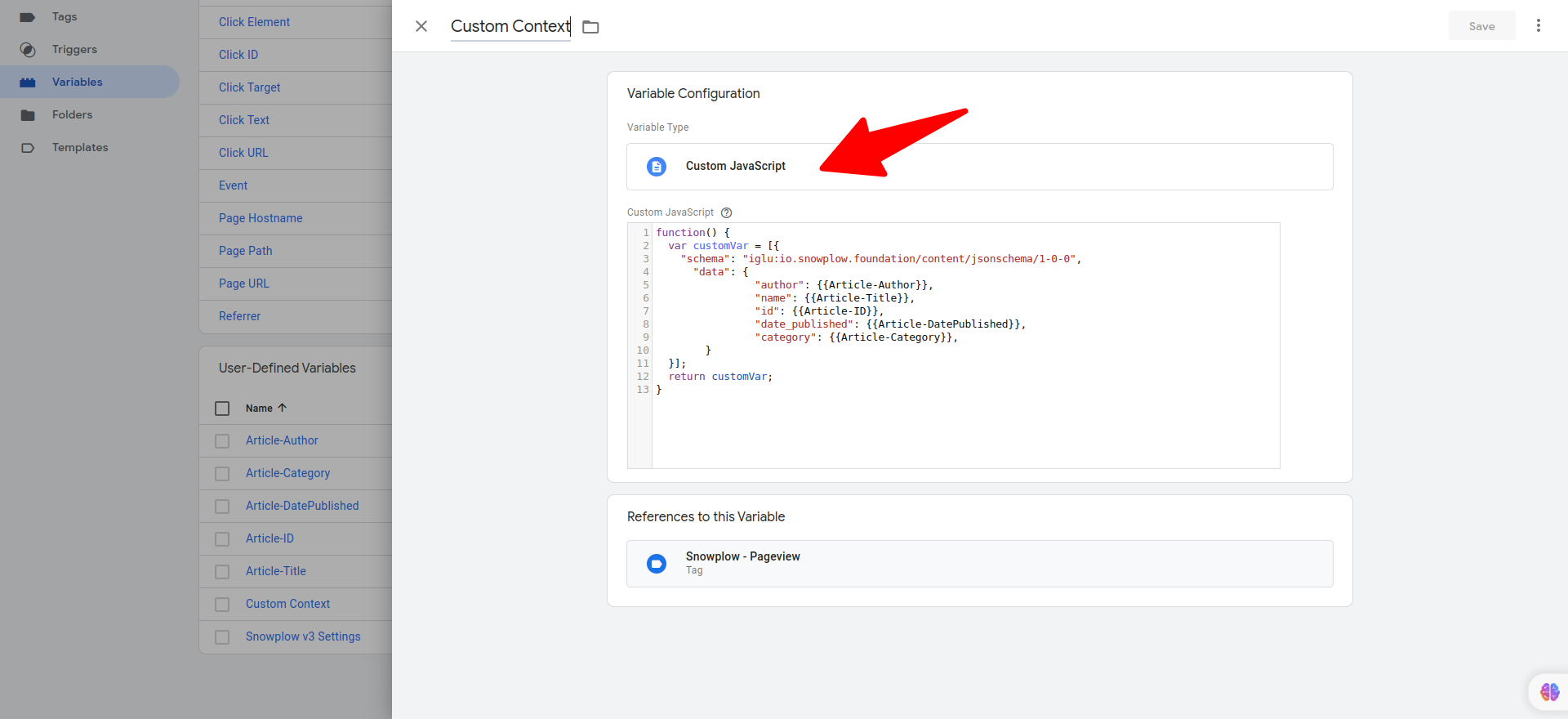Click the Snowplow - Pageview tag icon

[x=657, y=564]
